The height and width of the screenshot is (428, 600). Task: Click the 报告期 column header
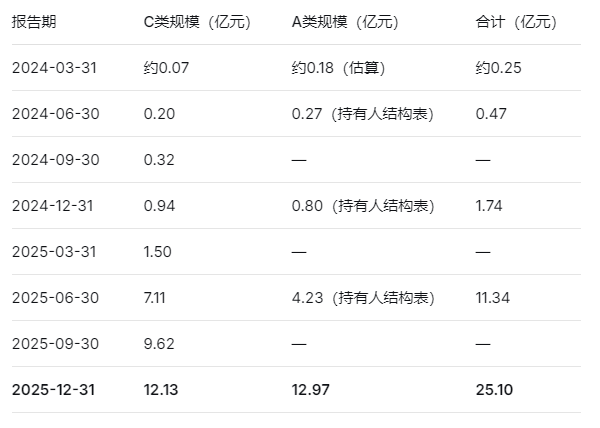click(34, 22)
